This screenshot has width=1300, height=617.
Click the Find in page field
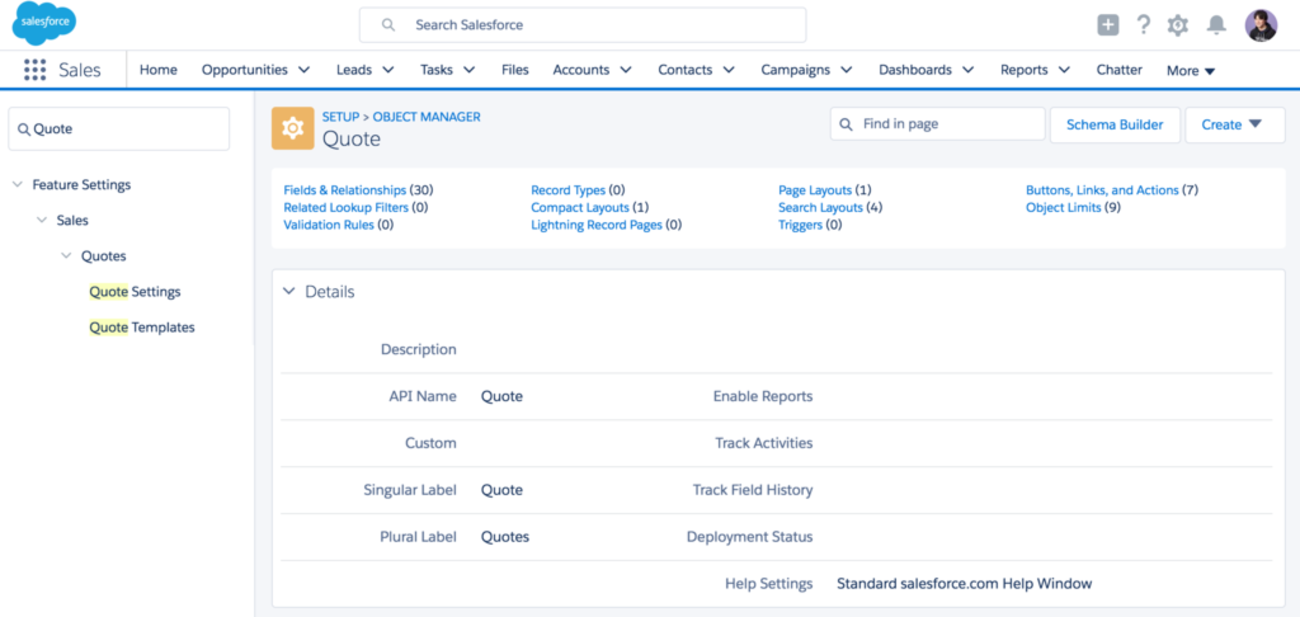pyautogui.click(x=938, y=124)
